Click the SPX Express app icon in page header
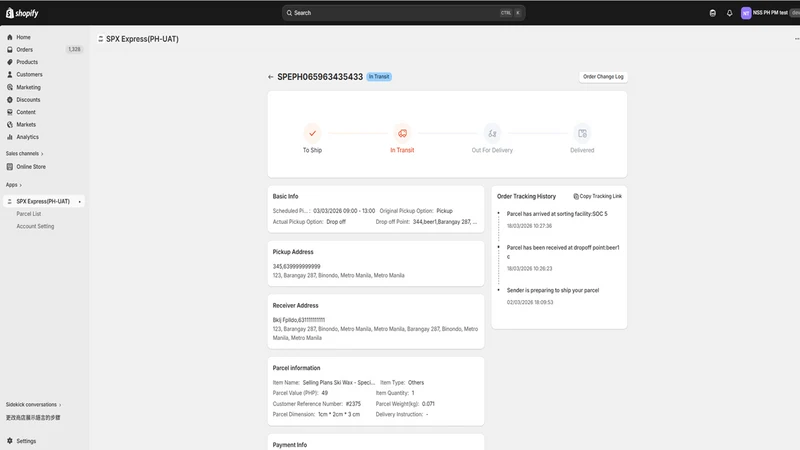 tap(101, 39)
